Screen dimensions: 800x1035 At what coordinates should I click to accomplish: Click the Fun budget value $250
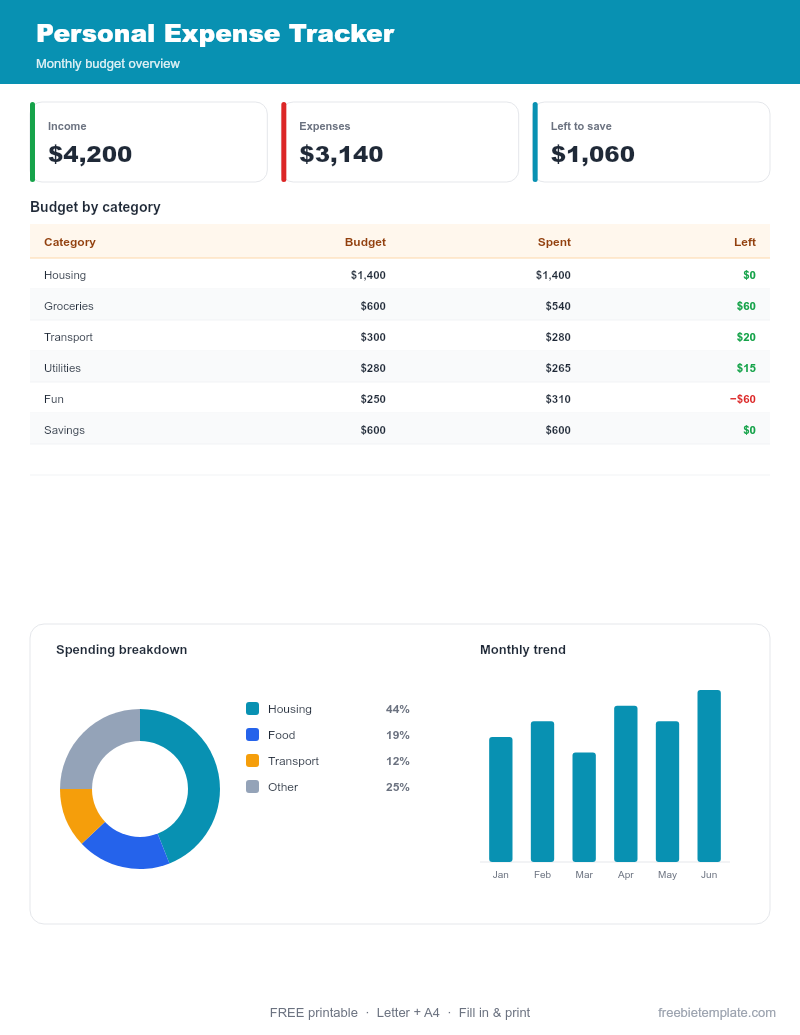(x=373, y=399)
